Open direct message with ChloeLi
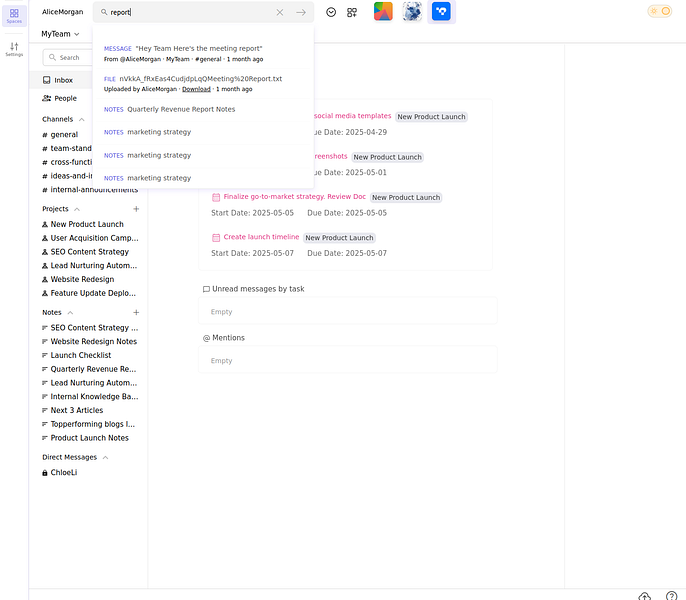The height and width of the screenshot is (600, 686). tap(60, 473)
